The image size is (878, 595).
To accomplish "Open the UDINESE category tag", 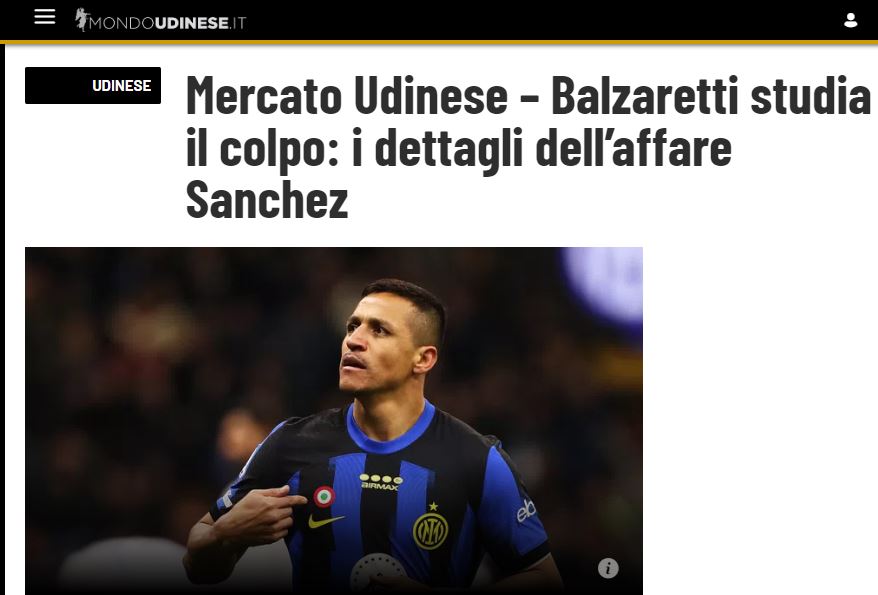I will [x=93, y=86].
